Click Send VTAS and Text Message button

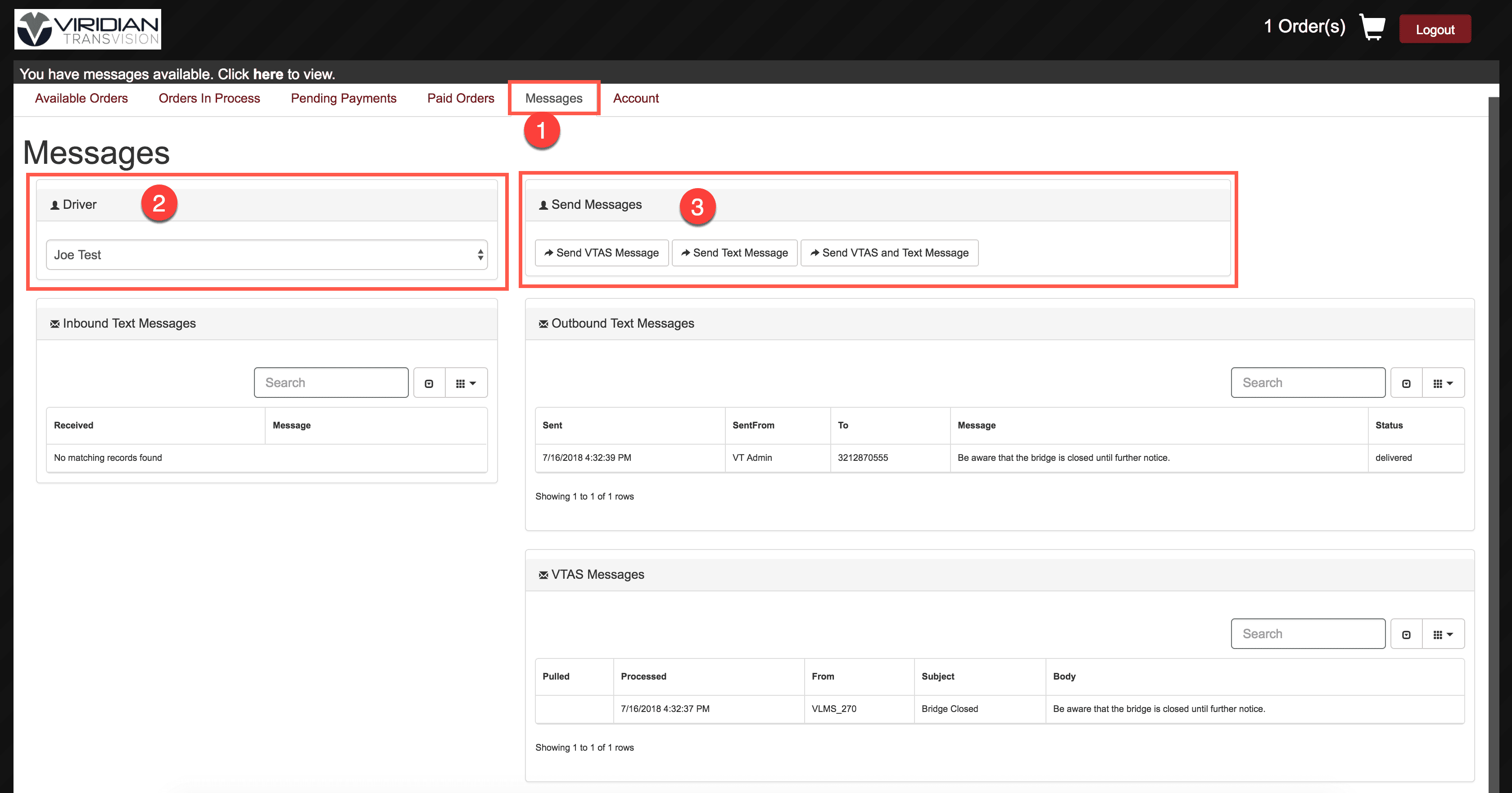(889, 253)
